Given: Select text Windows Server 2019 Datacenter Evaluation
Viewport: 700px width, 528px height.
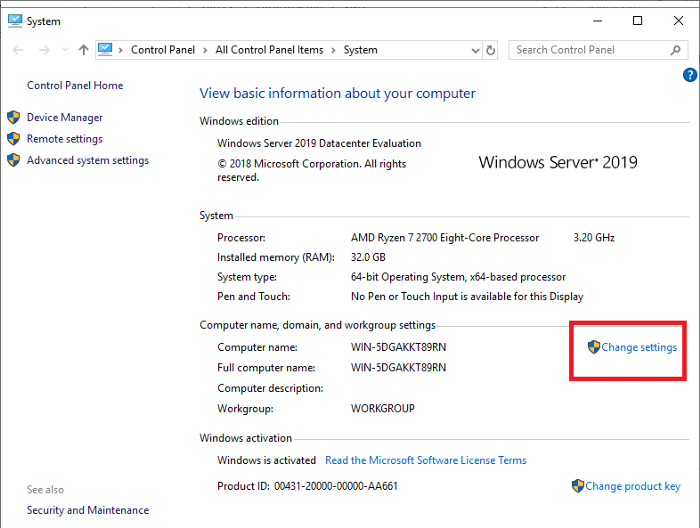Looking at the screenshot, I should click(319, 143).
